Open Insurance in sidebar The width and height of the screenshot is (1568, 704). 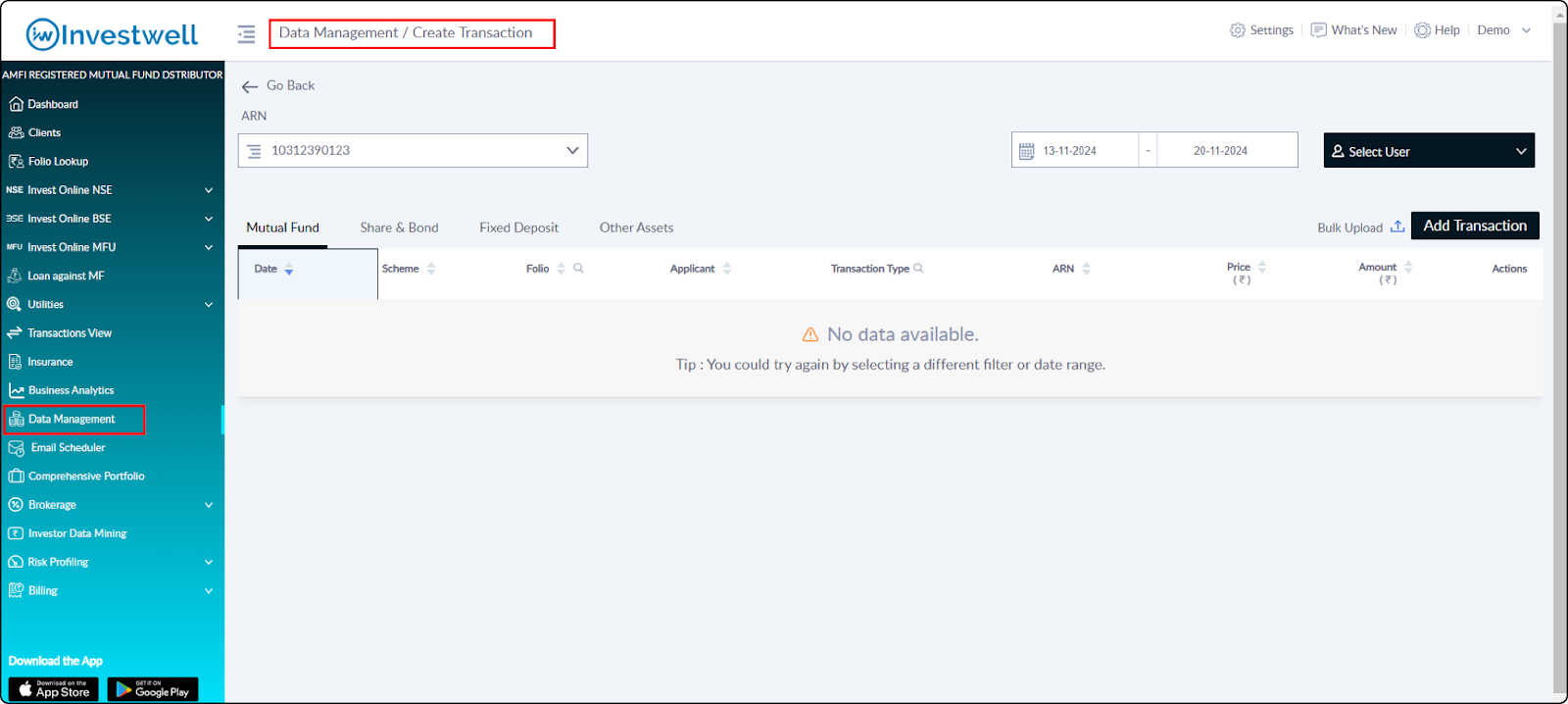click(50, 362)
